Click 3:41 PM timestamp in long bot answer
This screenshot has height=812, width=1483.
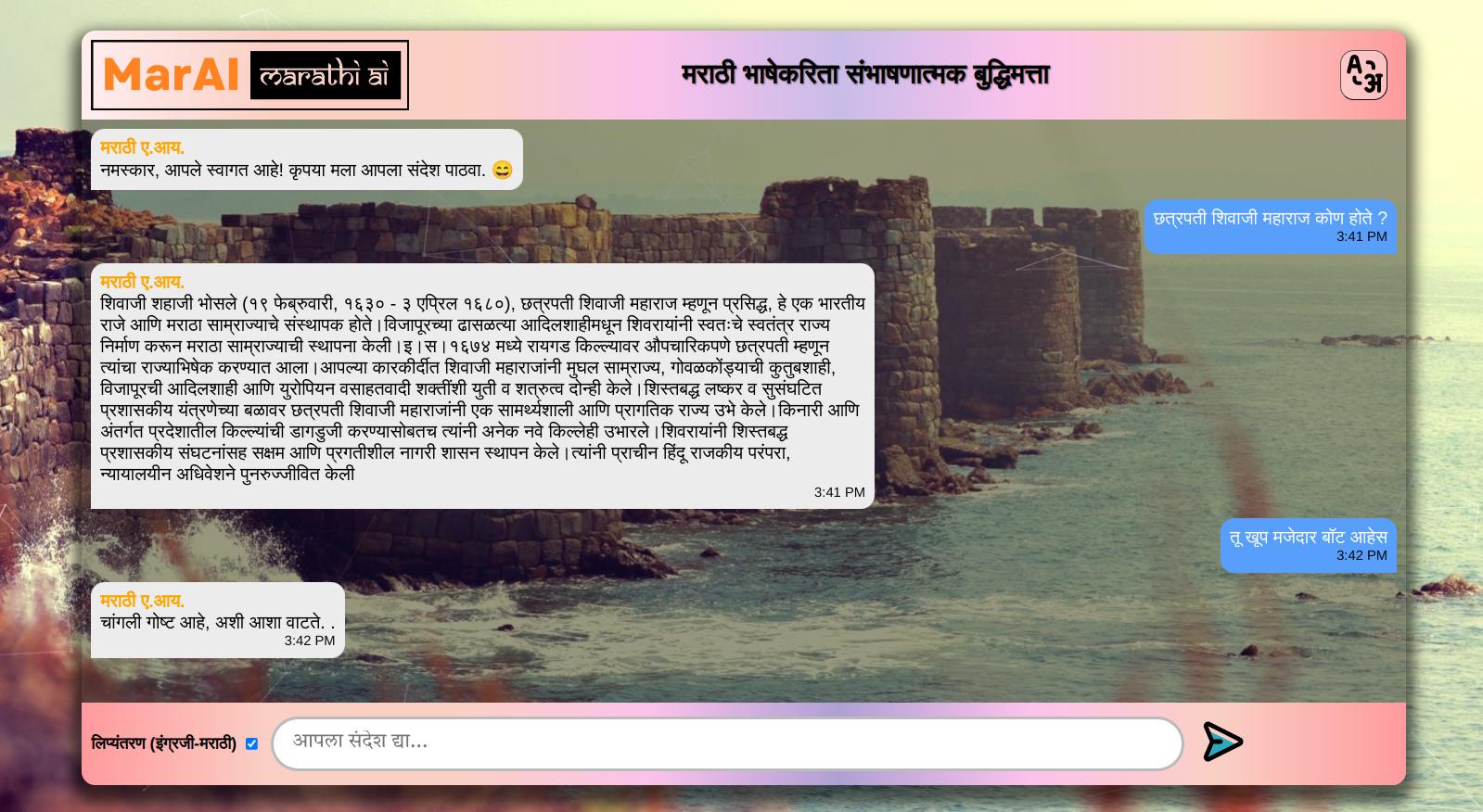click(839, 492)
